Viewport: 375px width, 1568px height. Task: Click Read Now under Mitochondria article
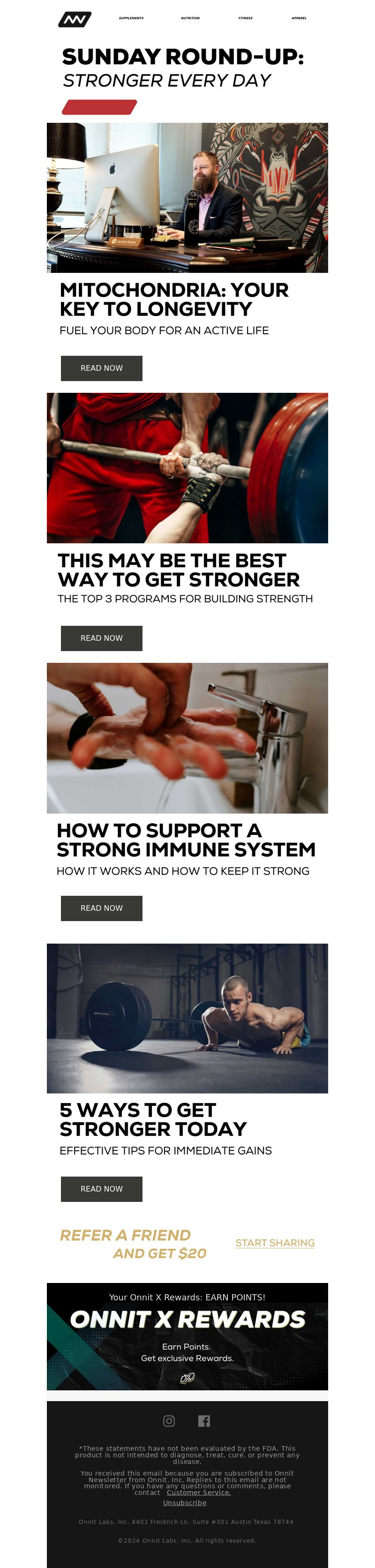102,368
